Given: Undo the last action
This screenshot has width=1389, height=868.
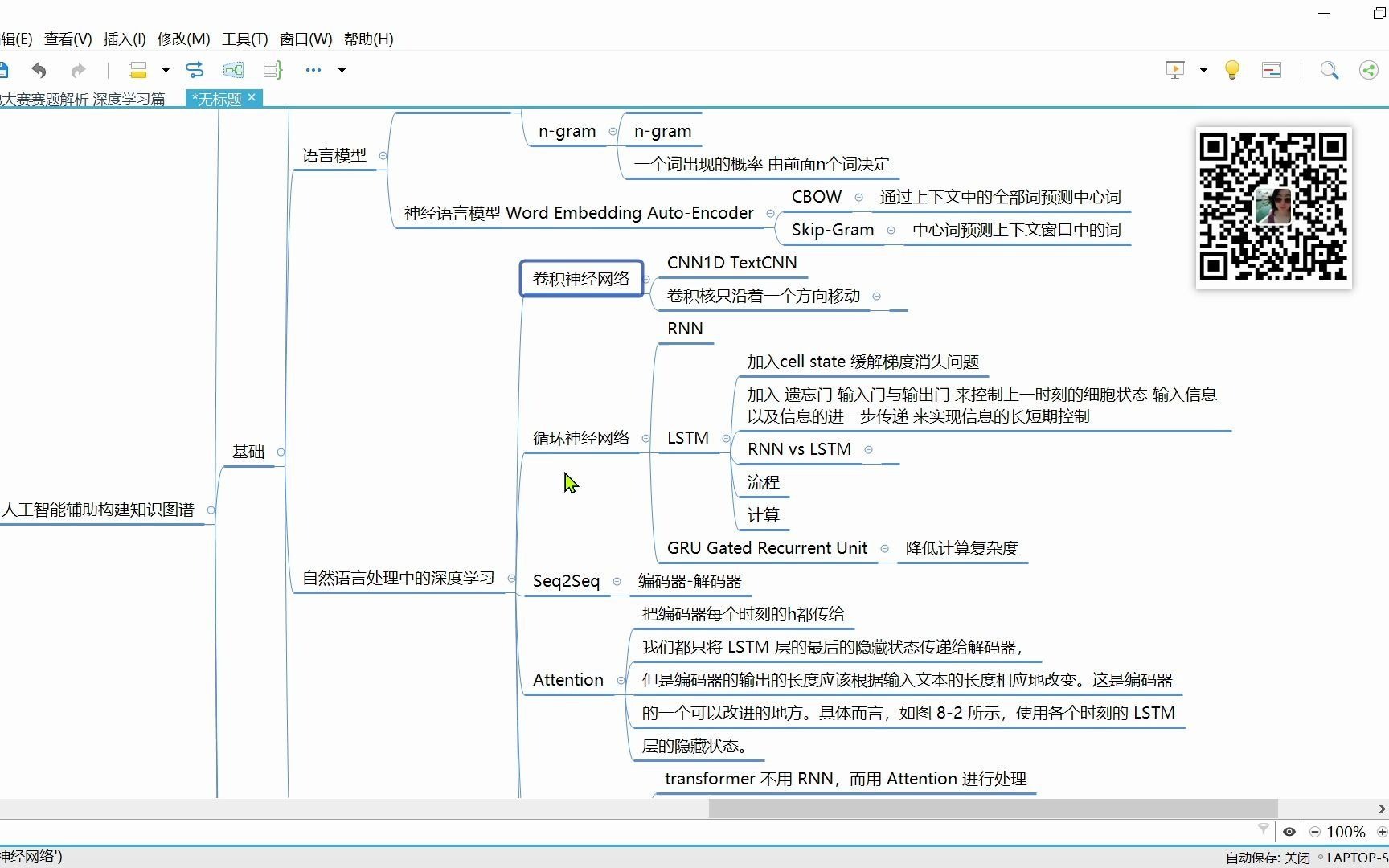Looking at the screenshot, I should pos(39,70).
